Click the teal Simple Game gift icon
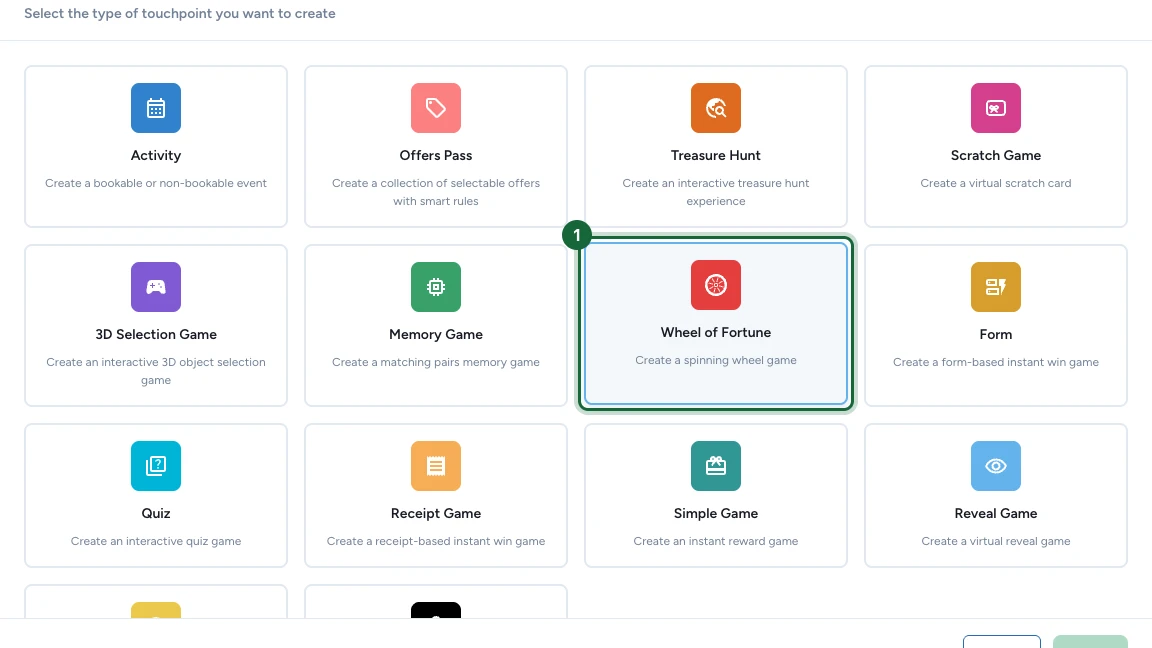 click(x=716, y=466)
